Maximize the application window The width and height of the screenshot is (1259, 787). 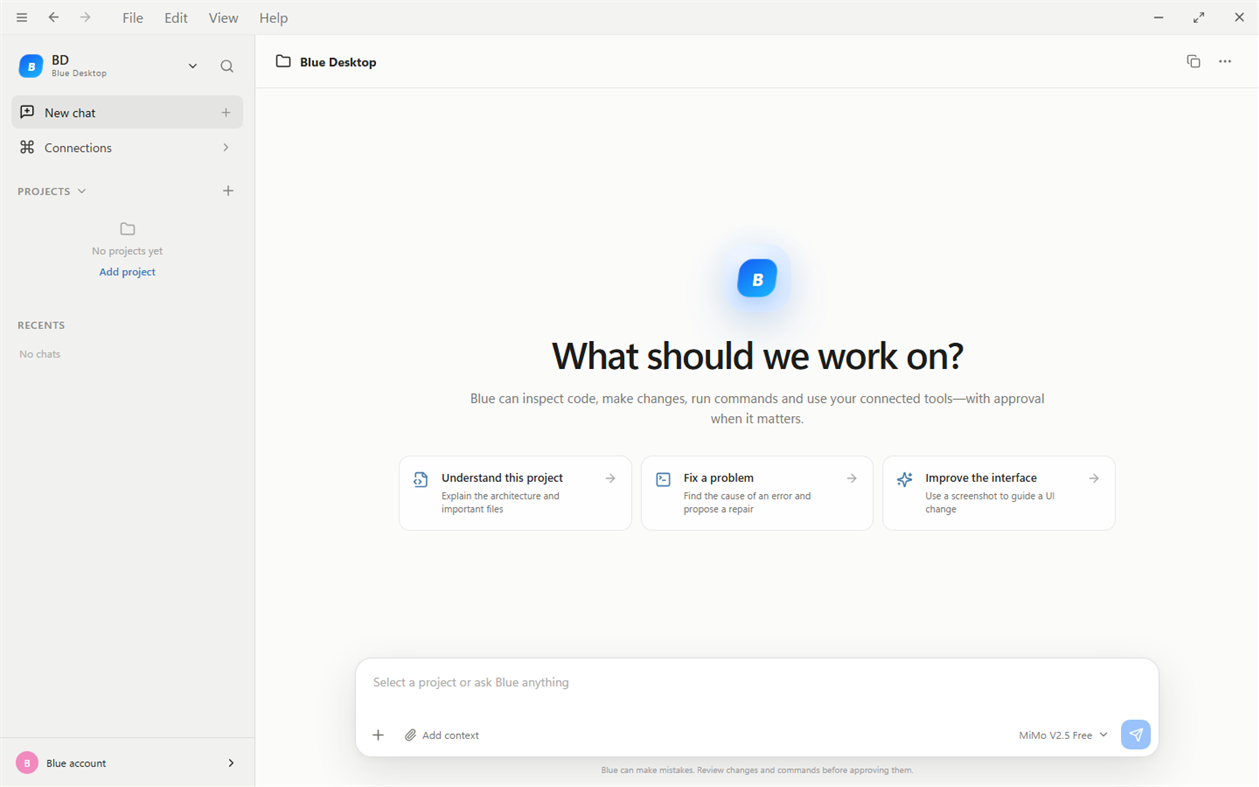click(1198, 17)
